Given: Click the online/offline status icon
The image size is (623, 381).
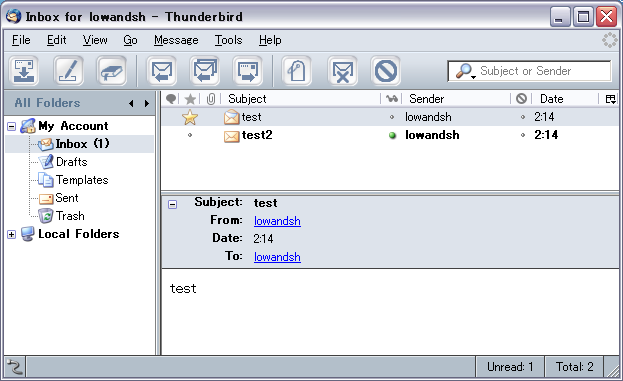Looking at the screenshot, I should tap(15, 366).
